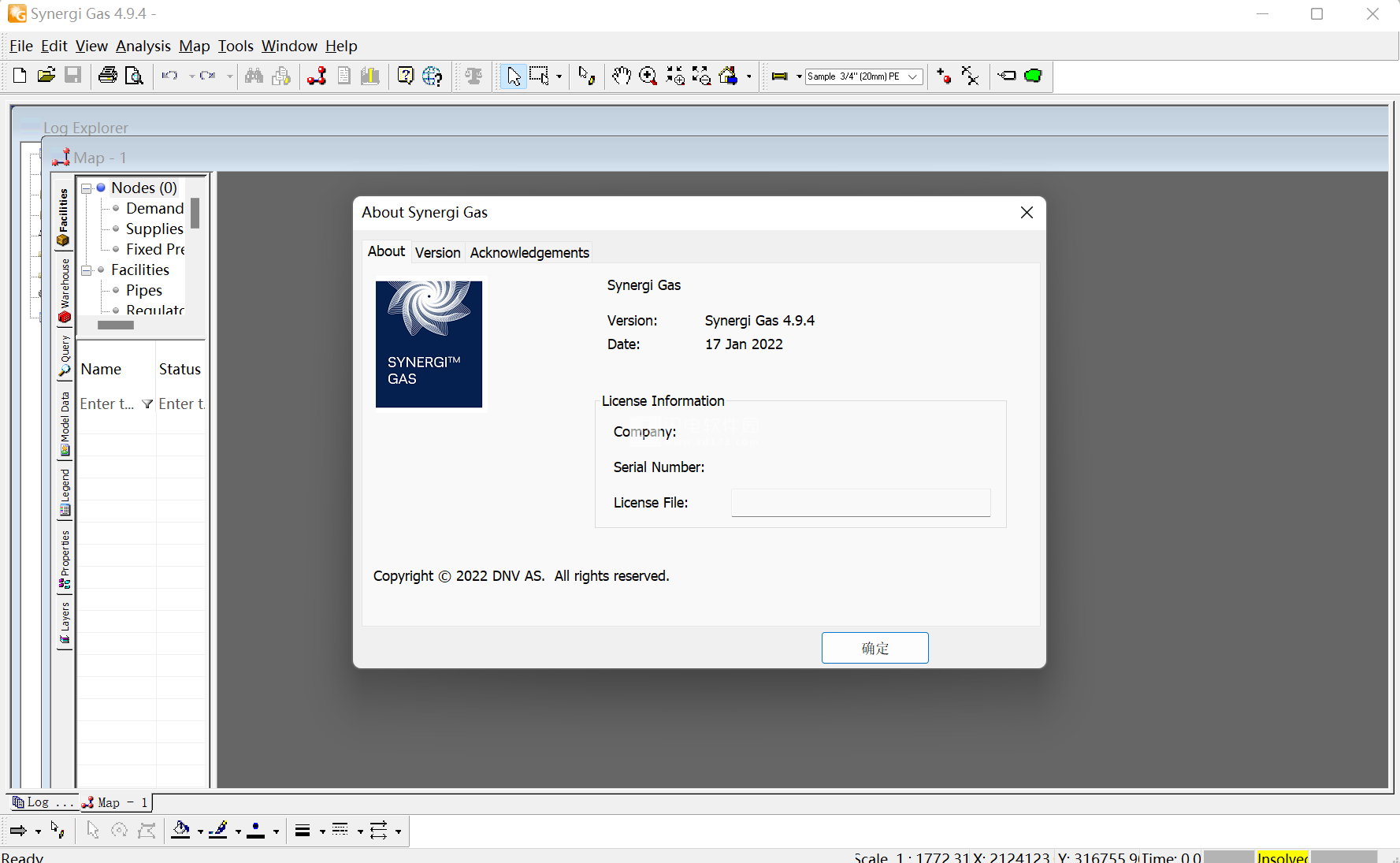
Task: Select the rectangle selection tool
Action: 539,76
